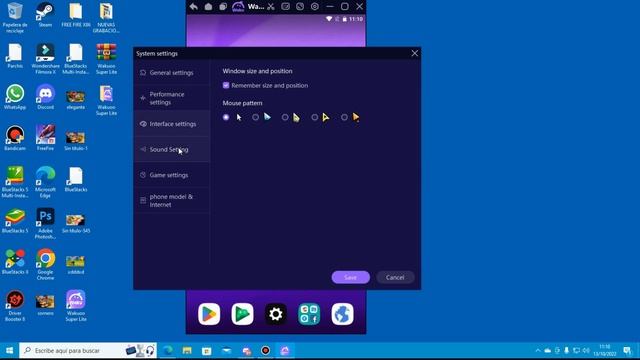Click emulator recent apps icon
The height and width of the screenshot is (360, 640).
pos(223,7)
